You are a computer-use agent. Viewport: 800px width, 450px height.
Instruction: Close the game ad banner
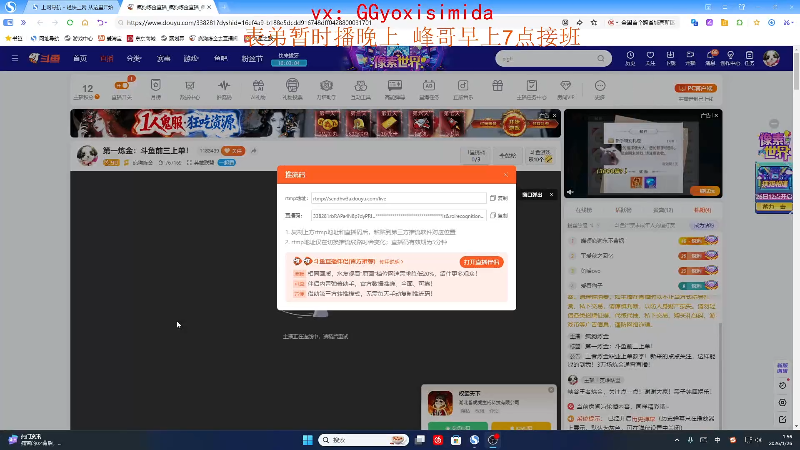[555, 115]
